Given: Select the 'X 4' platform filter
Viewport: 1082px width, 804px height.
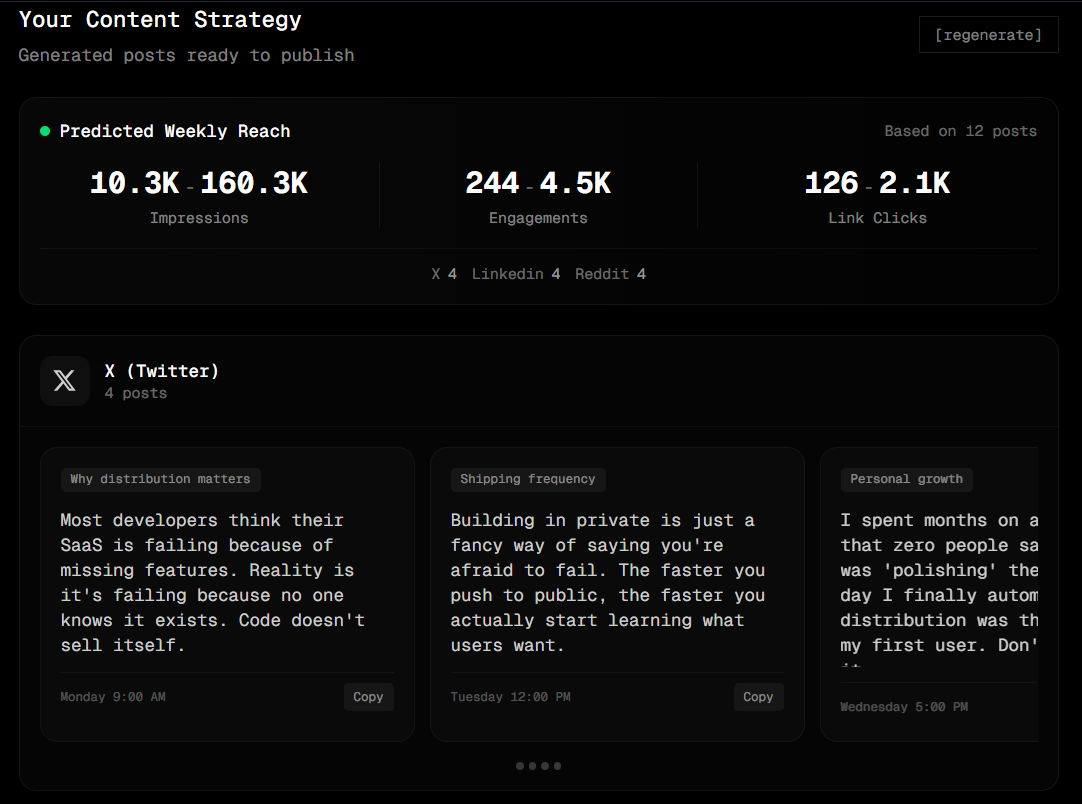Looking at the screenshot, I should 443,273.
